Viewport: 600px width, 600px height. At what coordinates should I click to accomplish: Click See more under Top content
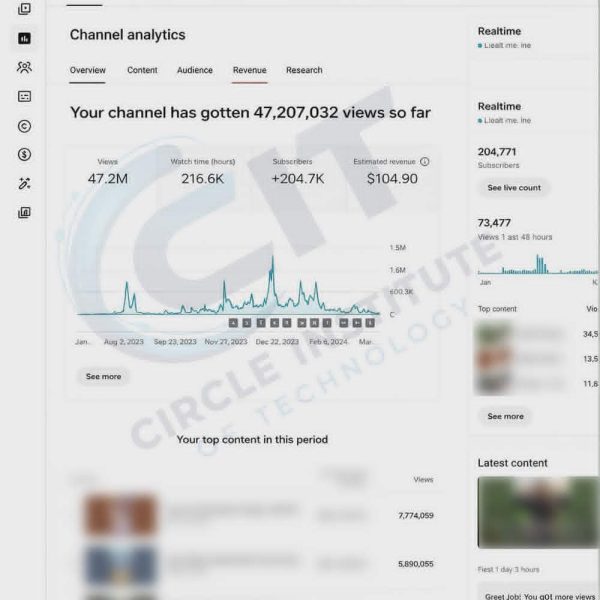[505, 416]
